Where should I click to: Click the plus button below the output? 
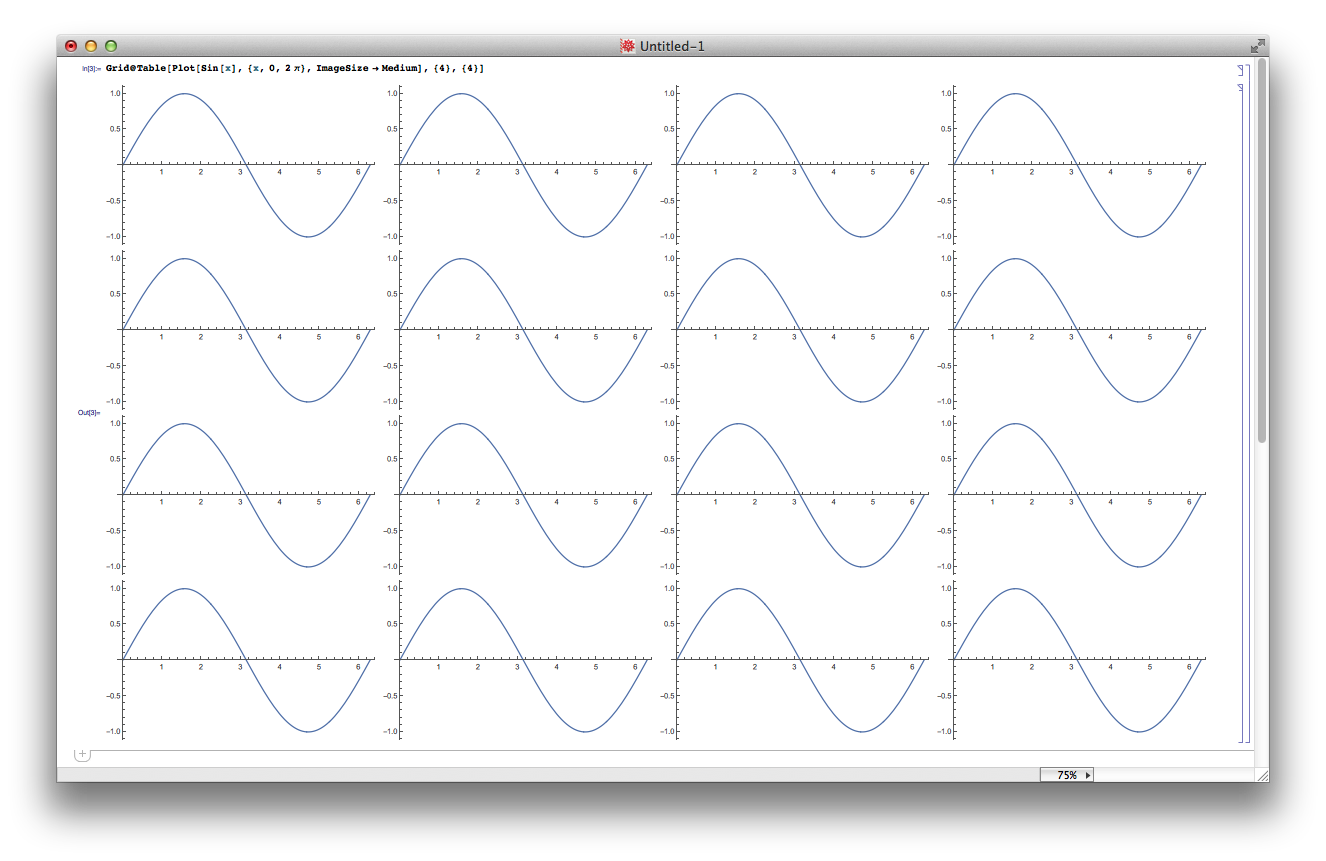pos(82,754)
